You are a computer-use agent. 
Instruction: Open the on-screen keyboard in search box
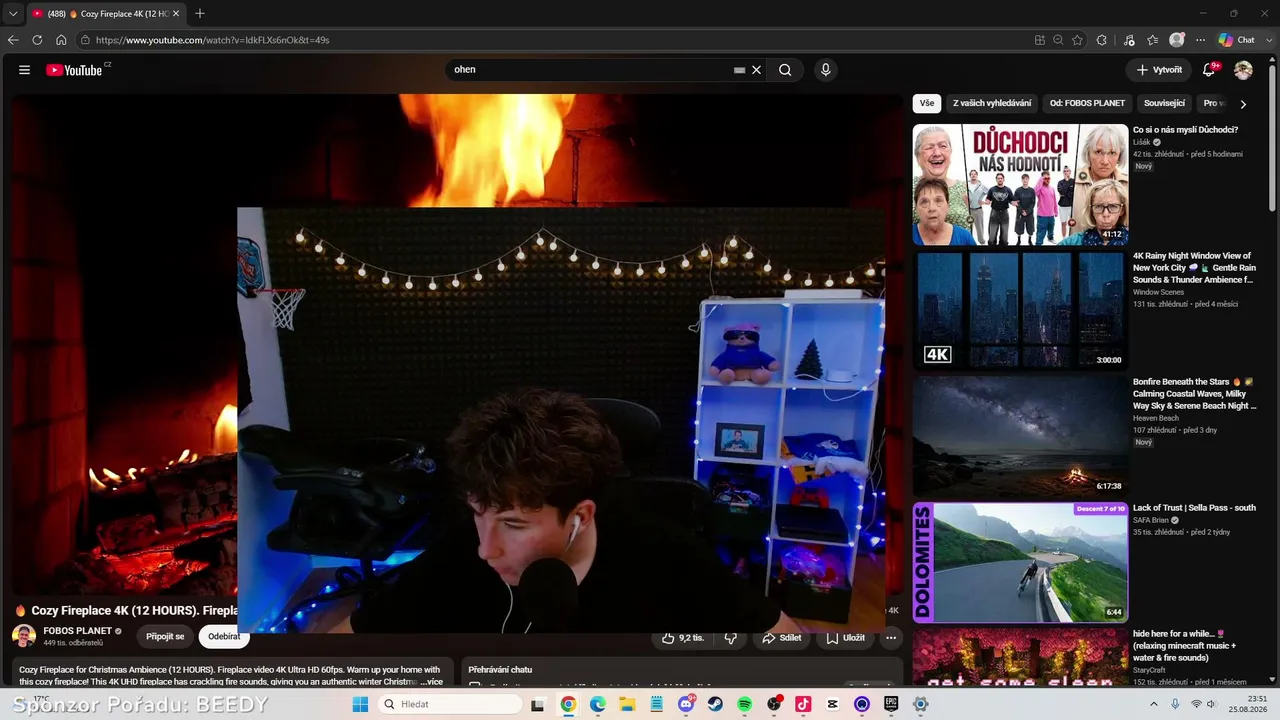point(739,70)
